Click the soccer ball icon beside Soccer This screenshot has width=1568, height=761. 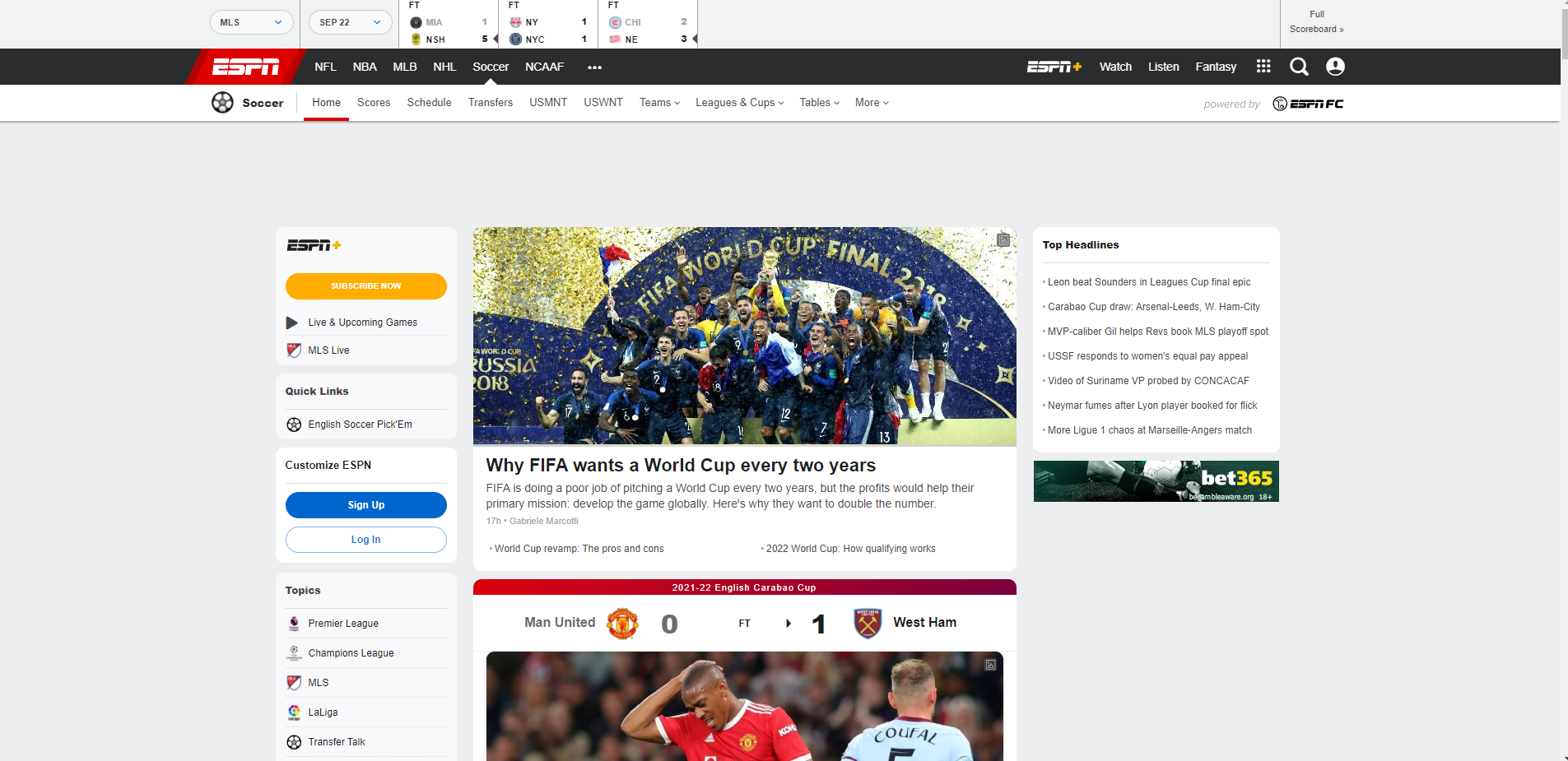222,102
